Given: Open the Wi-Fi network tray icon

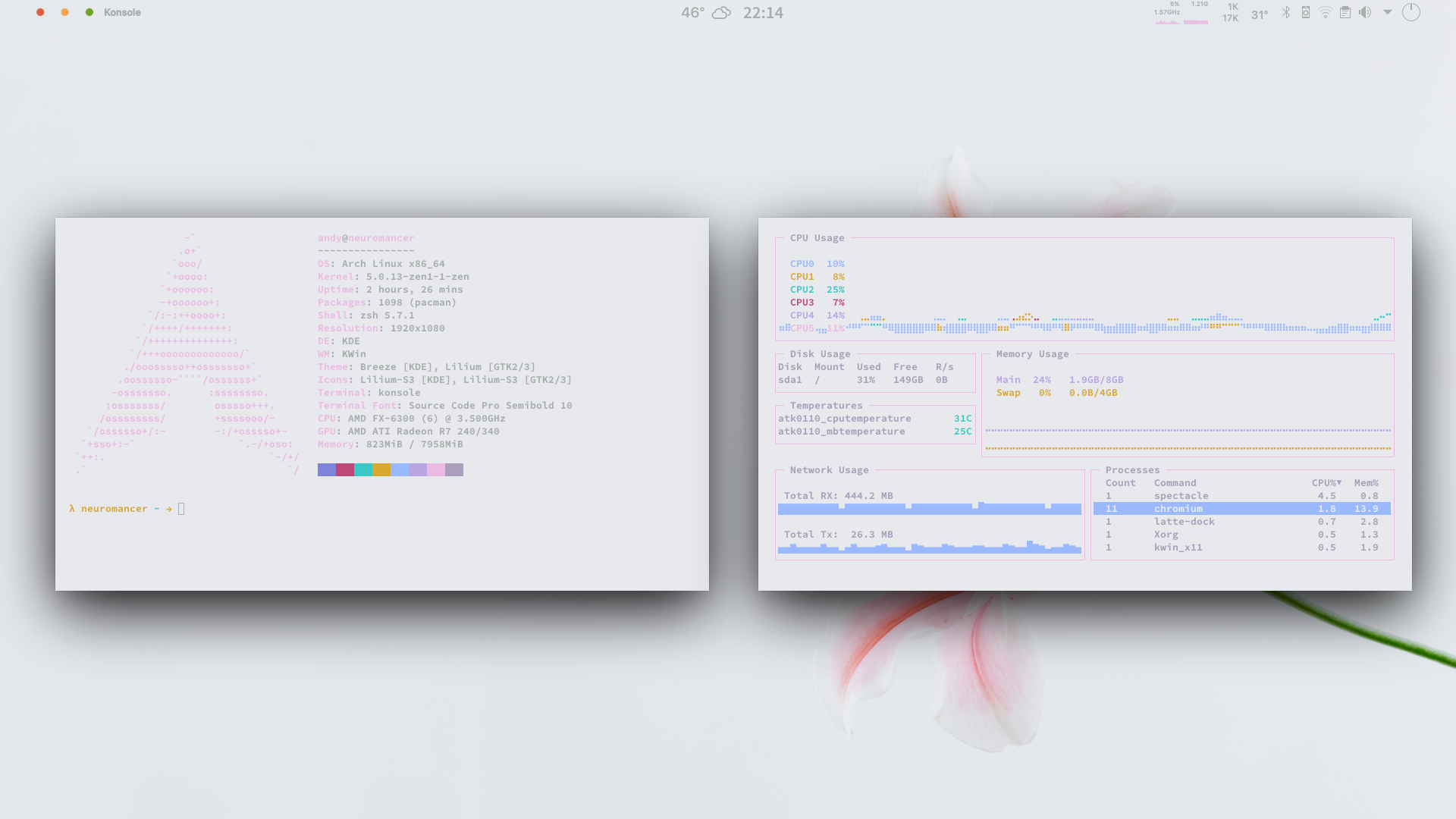Looking at the screenshot, I should click(x=1326, y=12).
